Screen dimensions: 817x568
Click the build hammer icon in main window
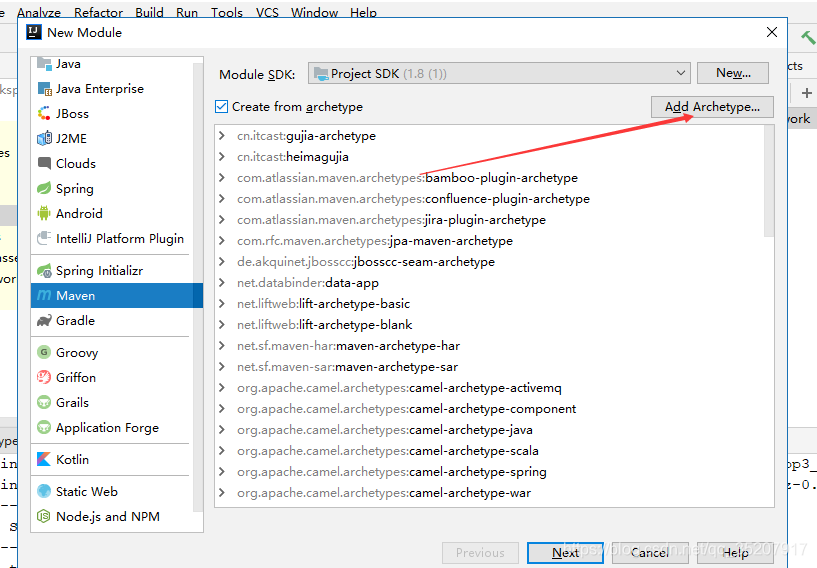808,38
